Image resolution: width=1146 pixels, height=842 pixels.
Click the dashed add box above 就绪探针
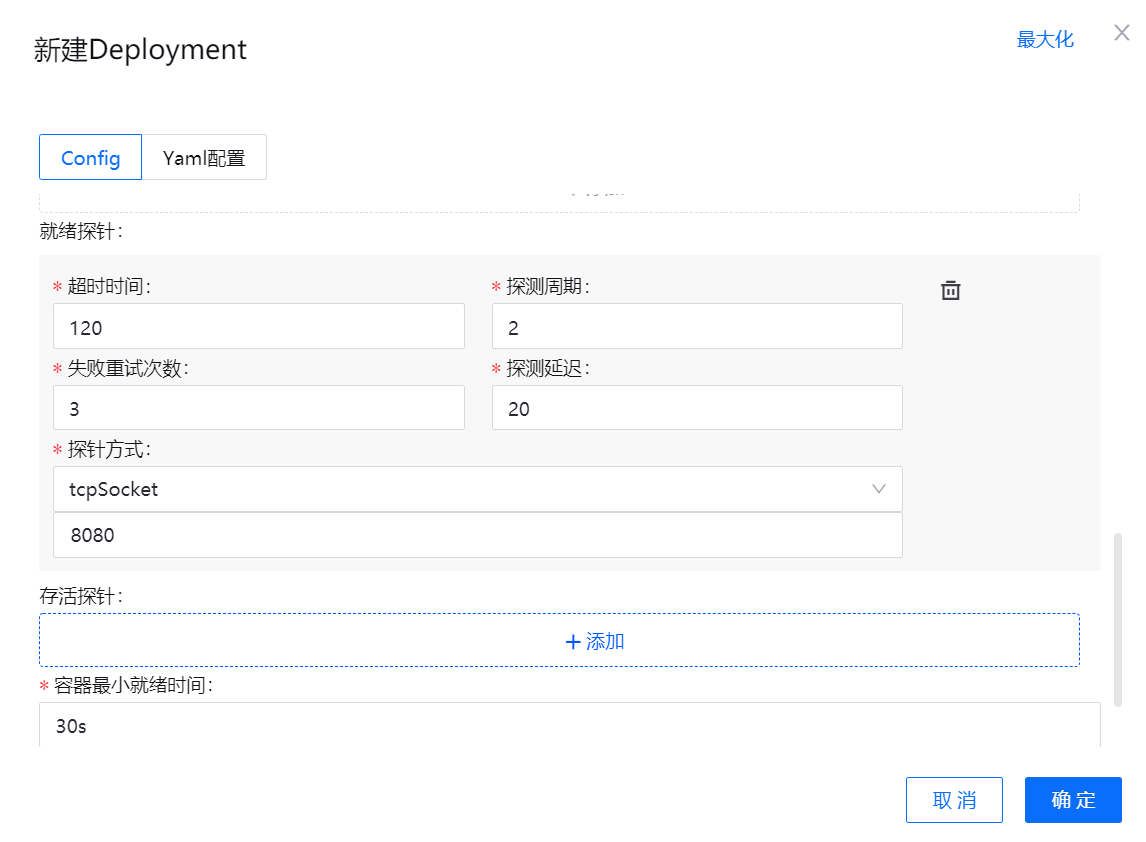click(559, 198)
